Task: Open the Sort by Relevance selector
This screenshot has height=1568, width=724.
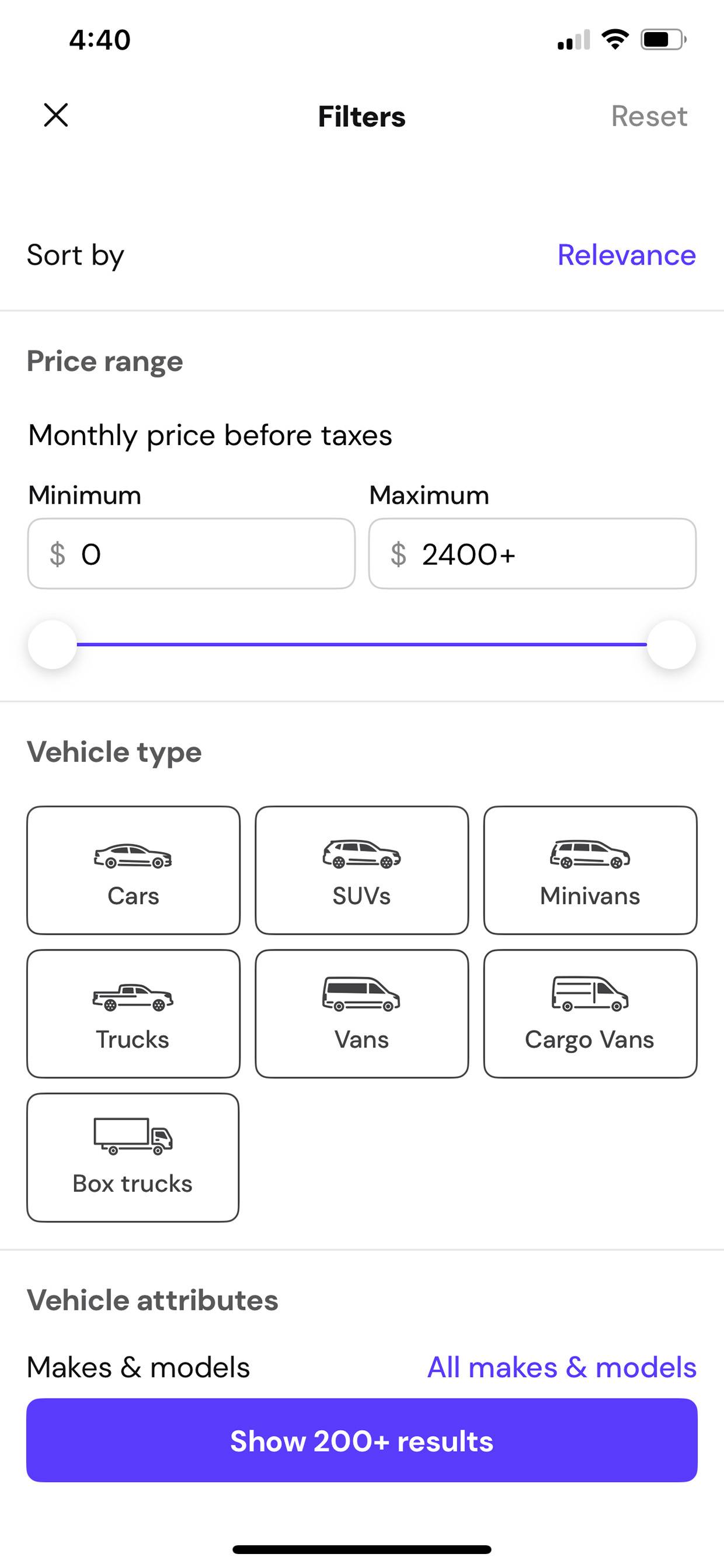Action: point(626,255)
